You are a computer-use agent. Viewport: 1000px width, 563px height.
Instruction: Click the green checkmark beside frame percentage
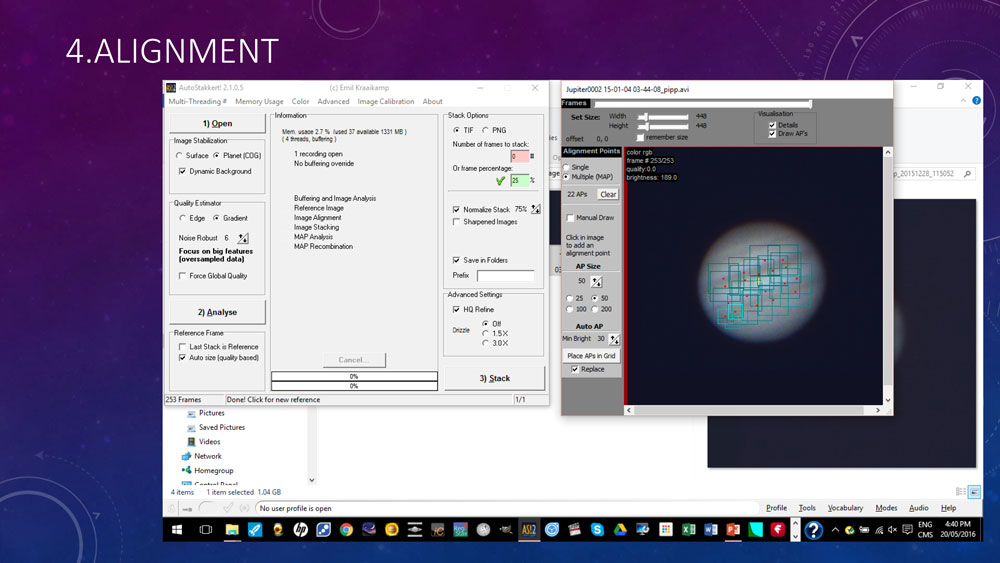[501, 181]
